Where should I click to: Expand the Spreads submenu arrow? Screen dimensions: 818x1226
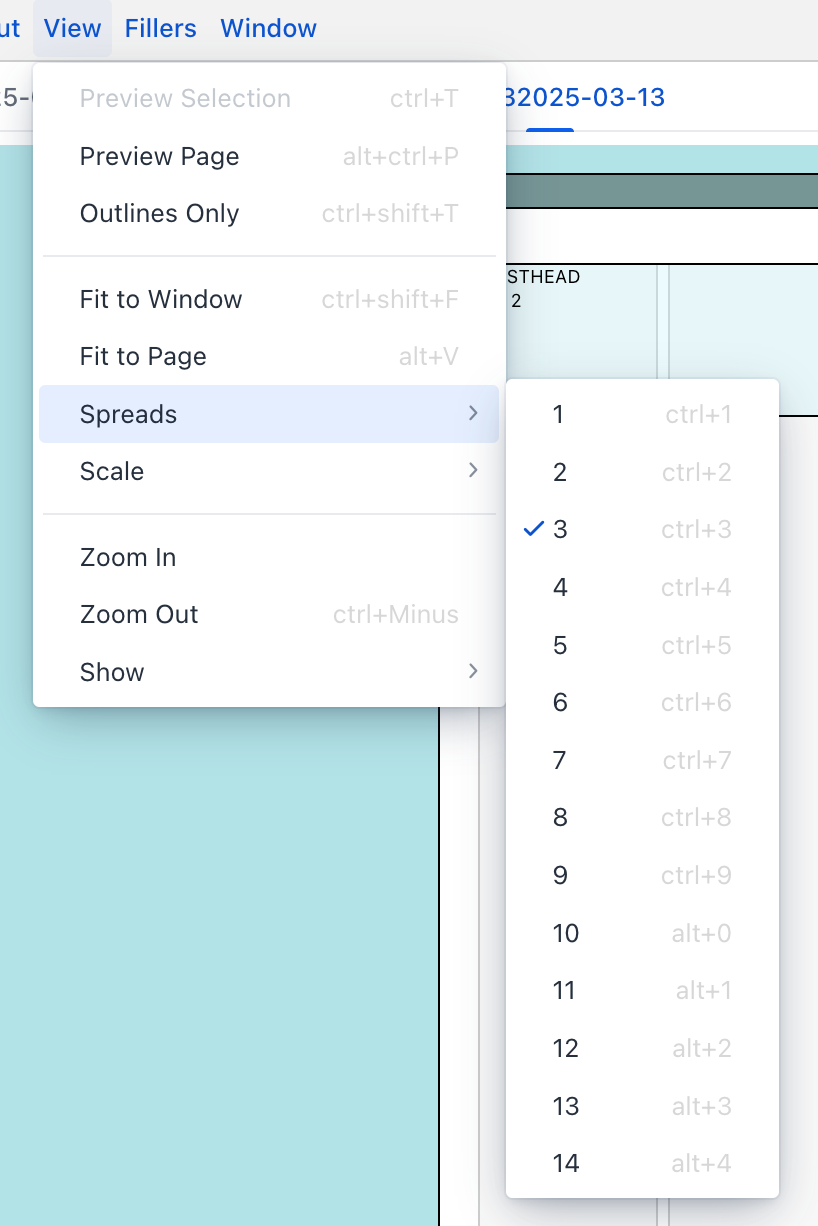(x=473, y=414)
